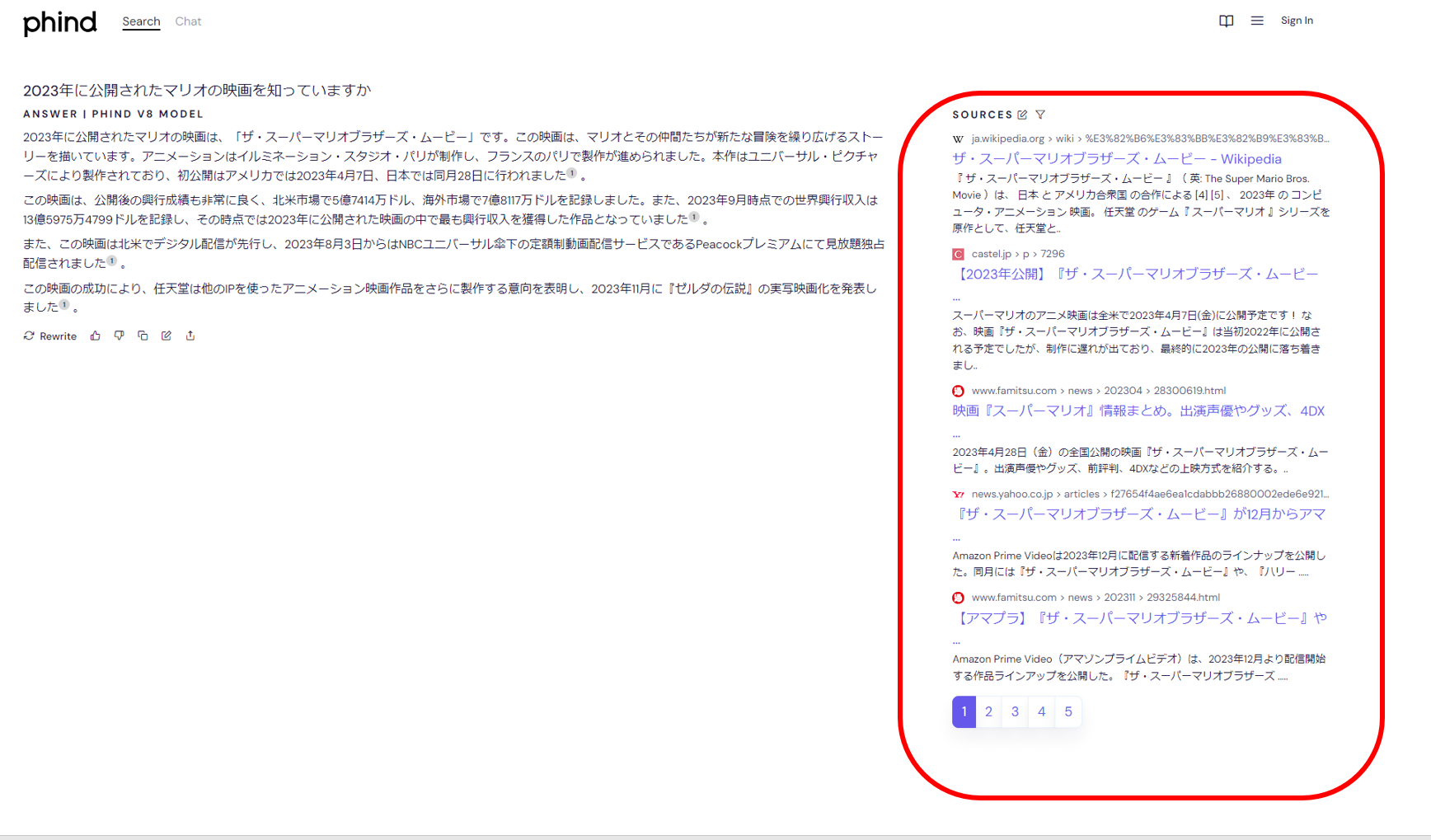1431x840 pixels.
Task: Switch to the Search tab
Action: click(141, 21)
